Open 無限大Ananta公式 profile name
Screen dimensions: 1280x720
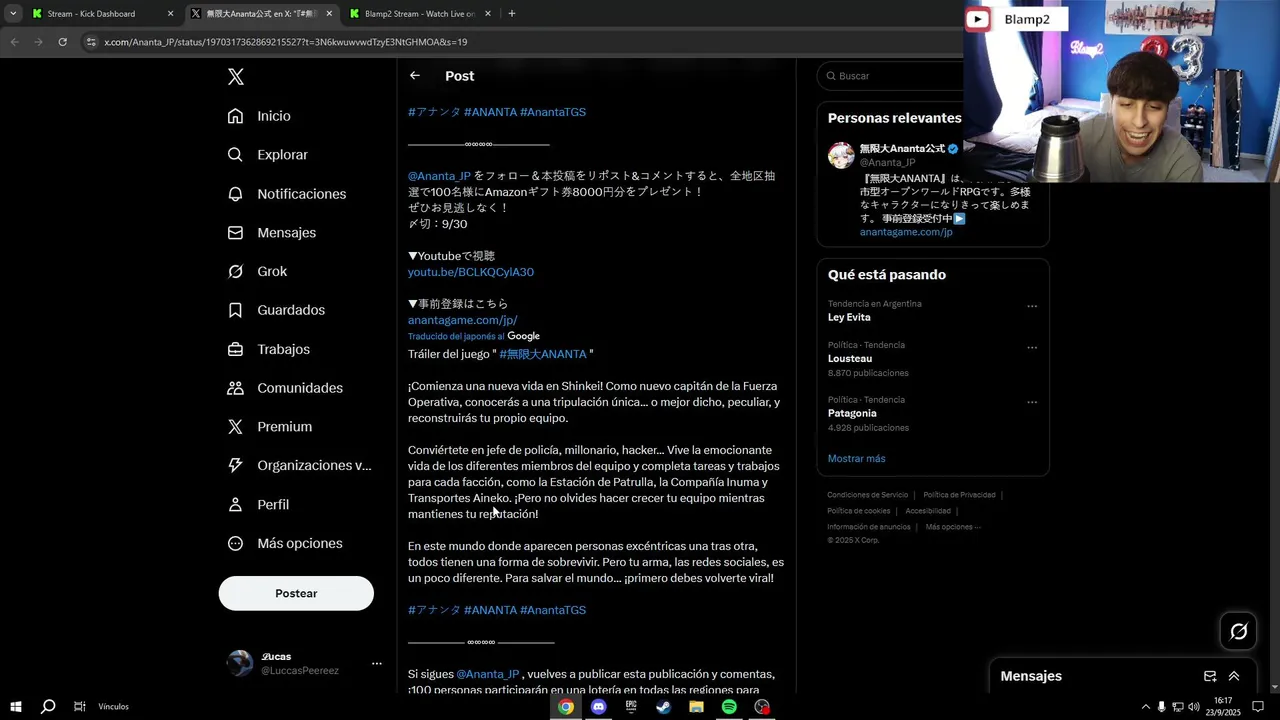tap(902, 148)
